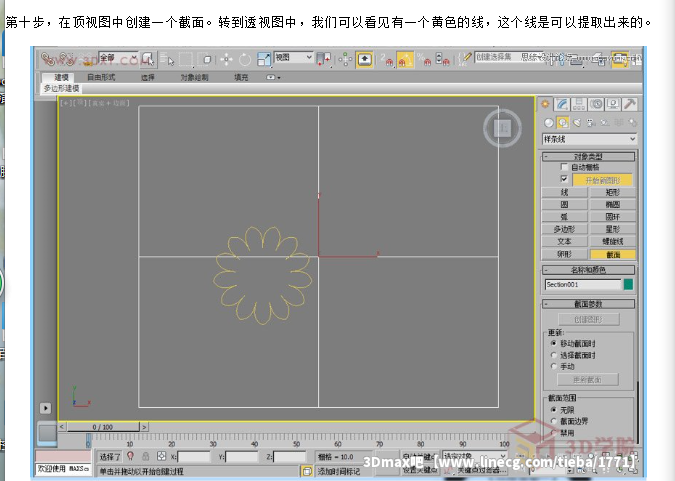Select the Move tool in toolbar

(226, 59)
